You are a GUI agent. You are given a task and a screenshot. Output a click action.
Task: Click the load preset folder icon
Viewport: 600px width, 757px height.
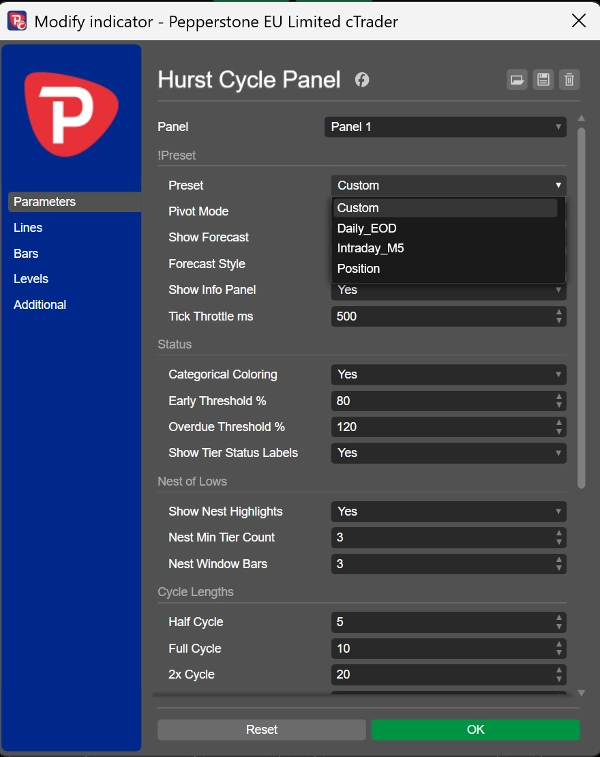[516, 80]
